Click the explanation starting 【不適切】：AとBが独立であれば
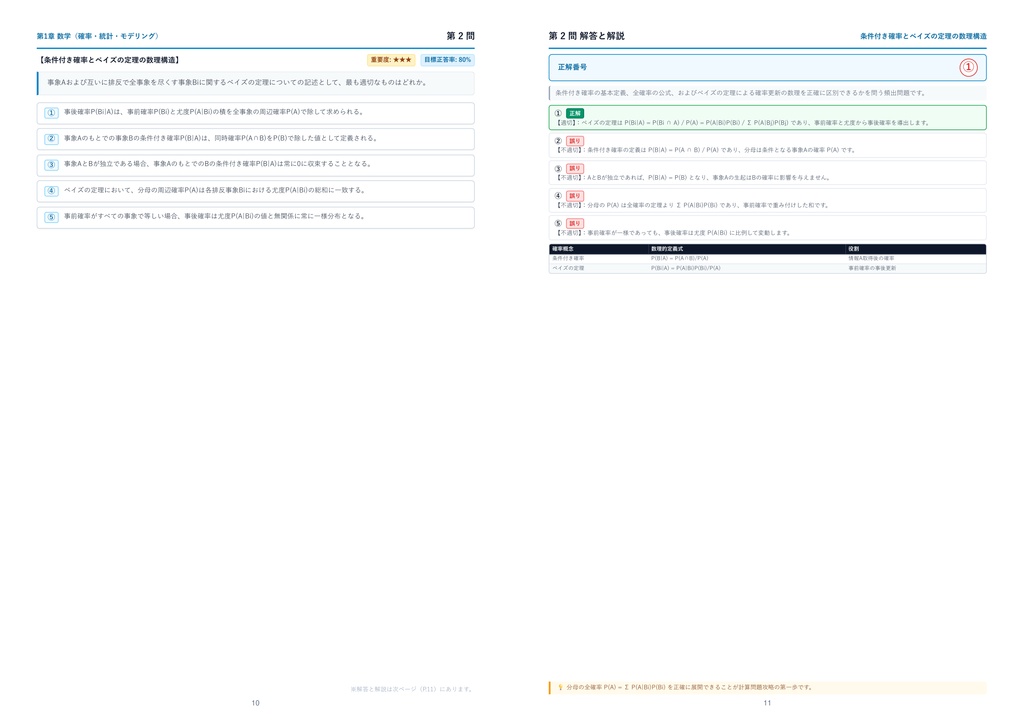The image size is (1024, 724). [x=692, y=178]
